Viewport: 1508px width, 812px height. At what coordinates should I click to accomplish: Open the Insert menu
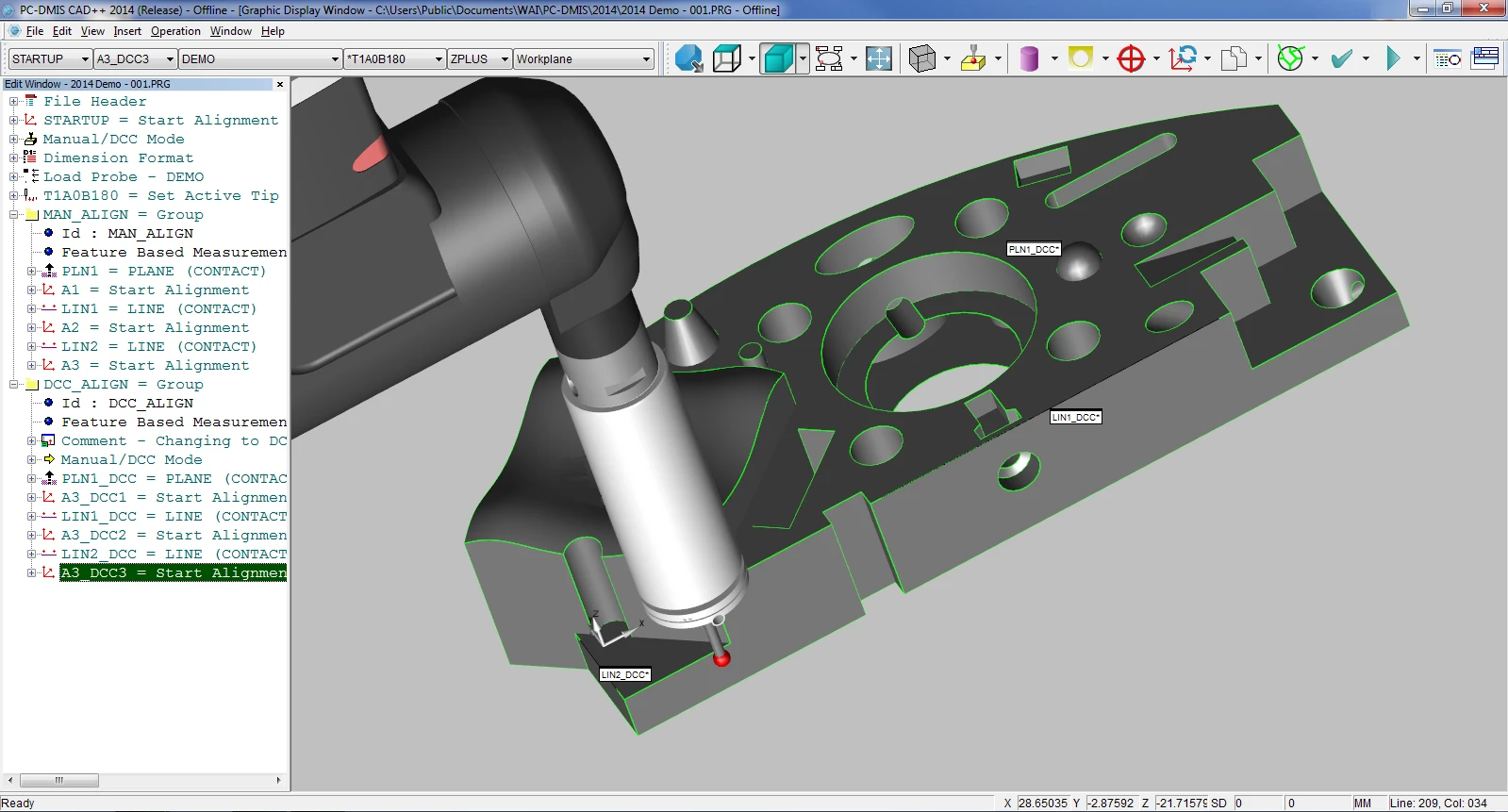click(x=127, y=31)
